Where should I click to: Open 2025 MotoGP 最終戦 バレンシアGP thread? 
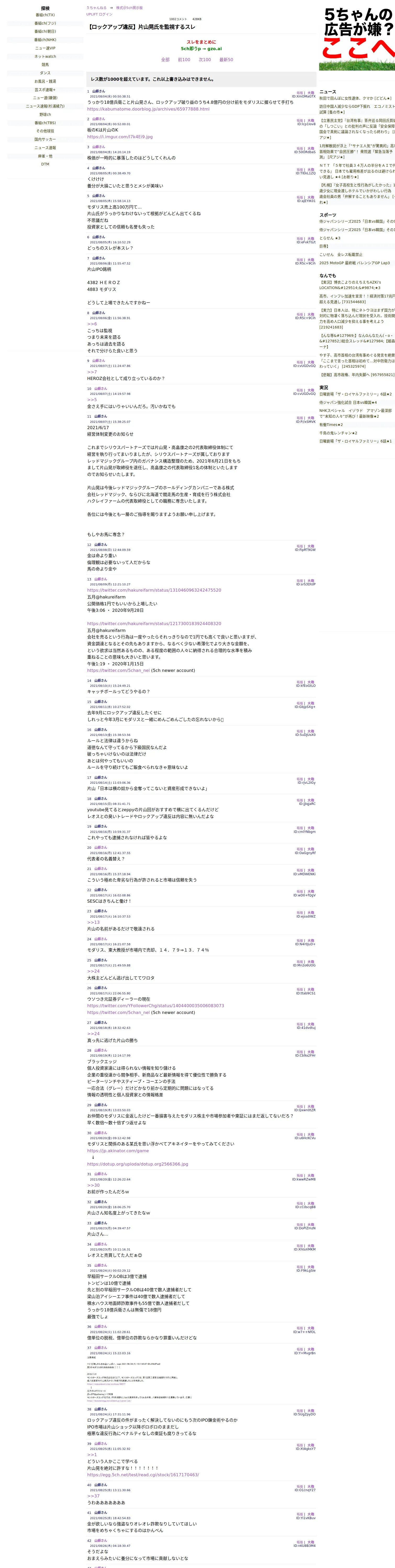coord(355,263)
